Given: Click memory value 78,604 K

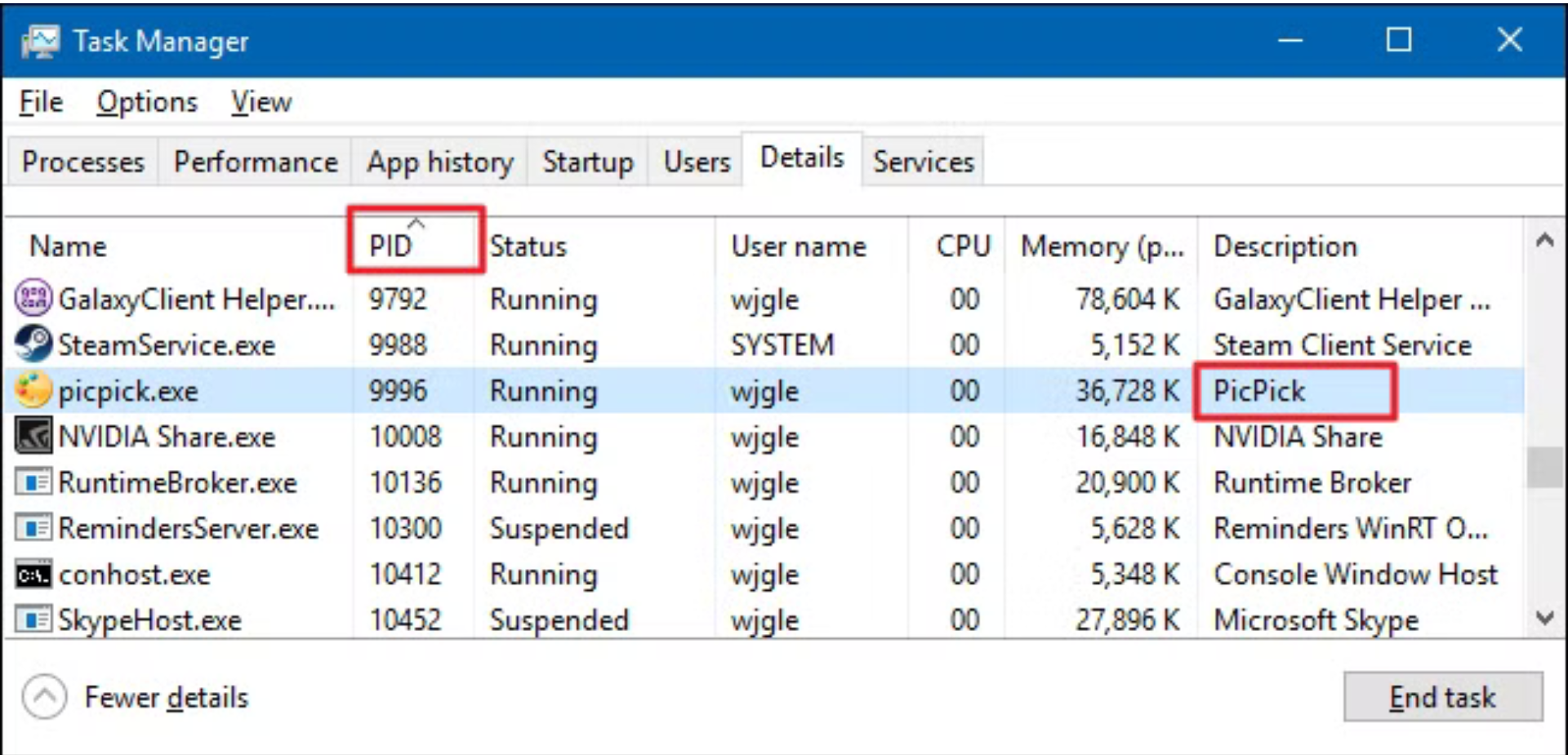Looking at the screenshot, I should 1128,300.
